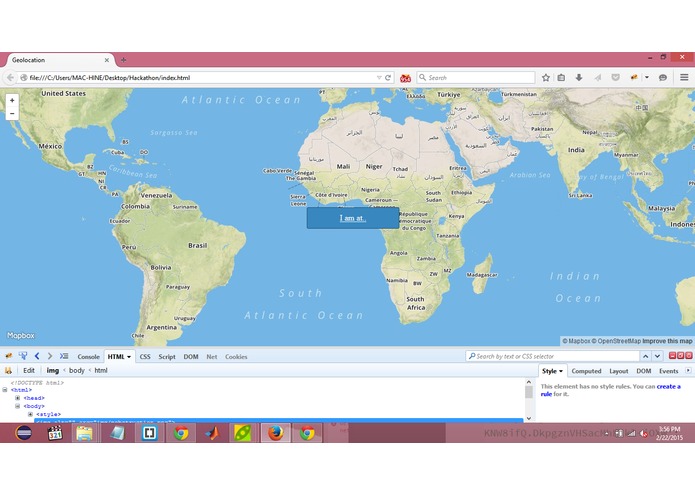This screenshot has width=695, height=494.
Task: Zoom in the map with plus button
Action: click(12, 100)
